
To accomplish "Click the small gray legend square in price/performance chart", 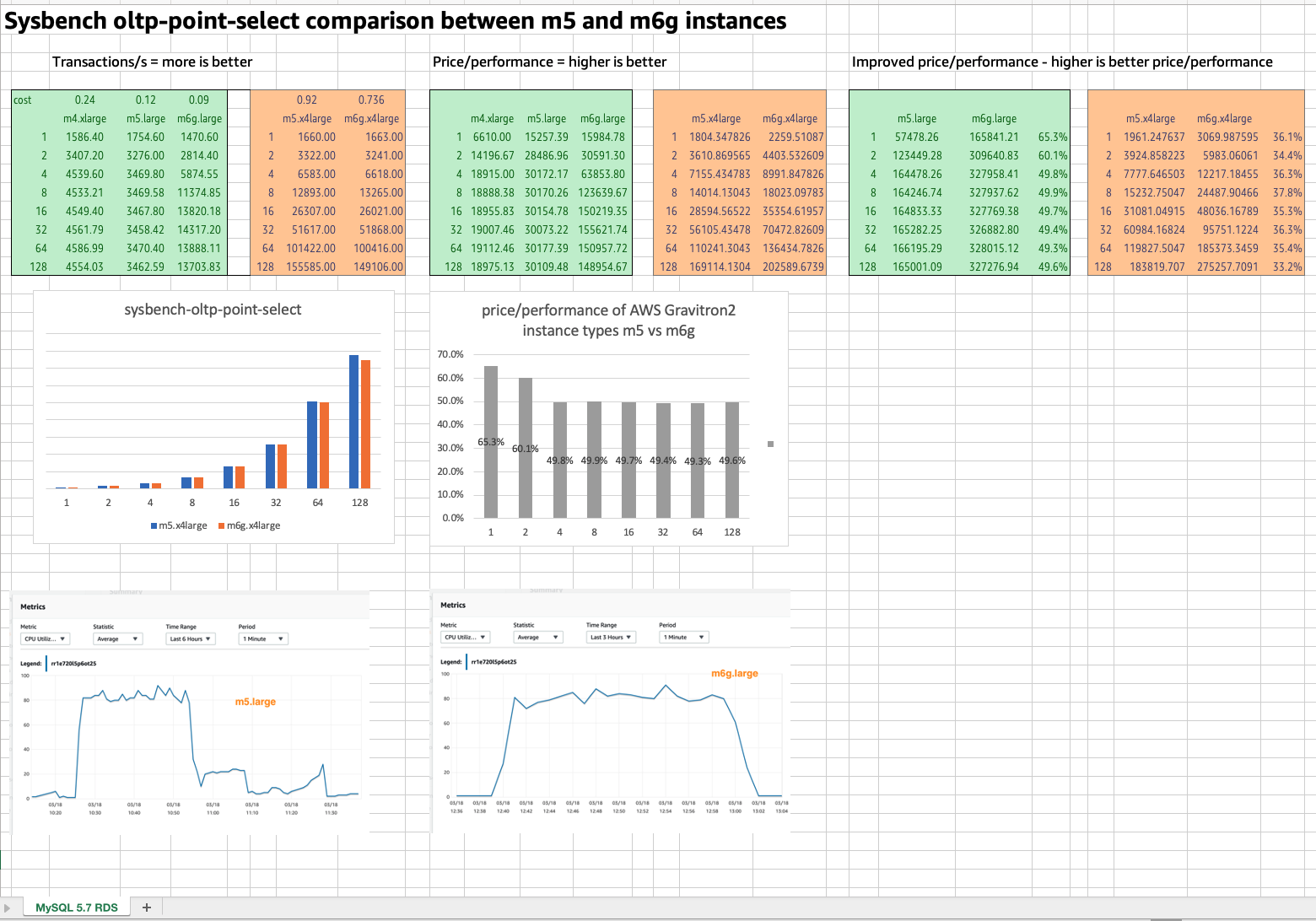I will click(770, 444).
